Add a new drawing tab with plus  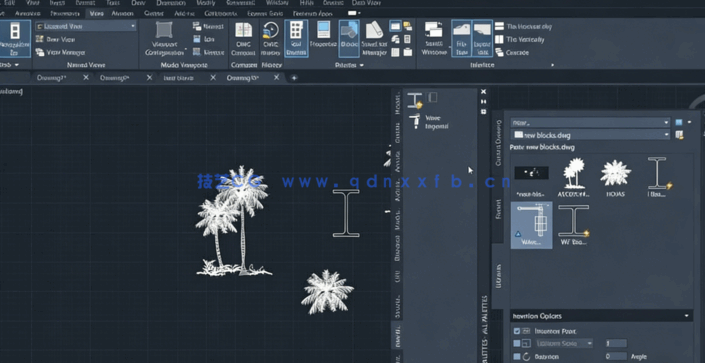coord(294,78)
